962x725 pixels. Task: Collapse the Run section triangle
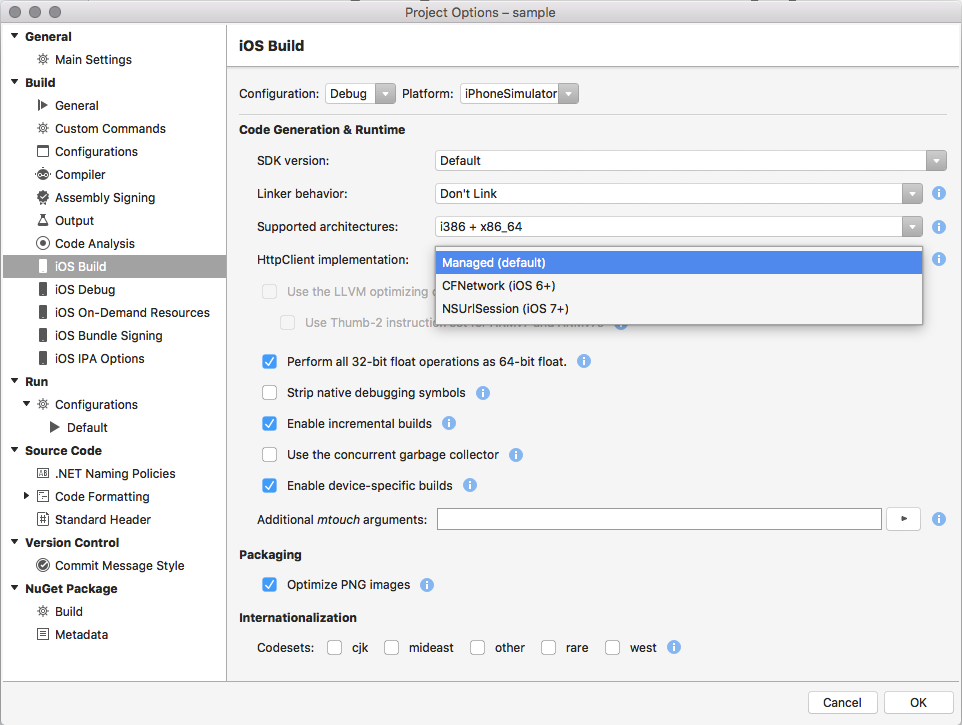coord(15,382)
